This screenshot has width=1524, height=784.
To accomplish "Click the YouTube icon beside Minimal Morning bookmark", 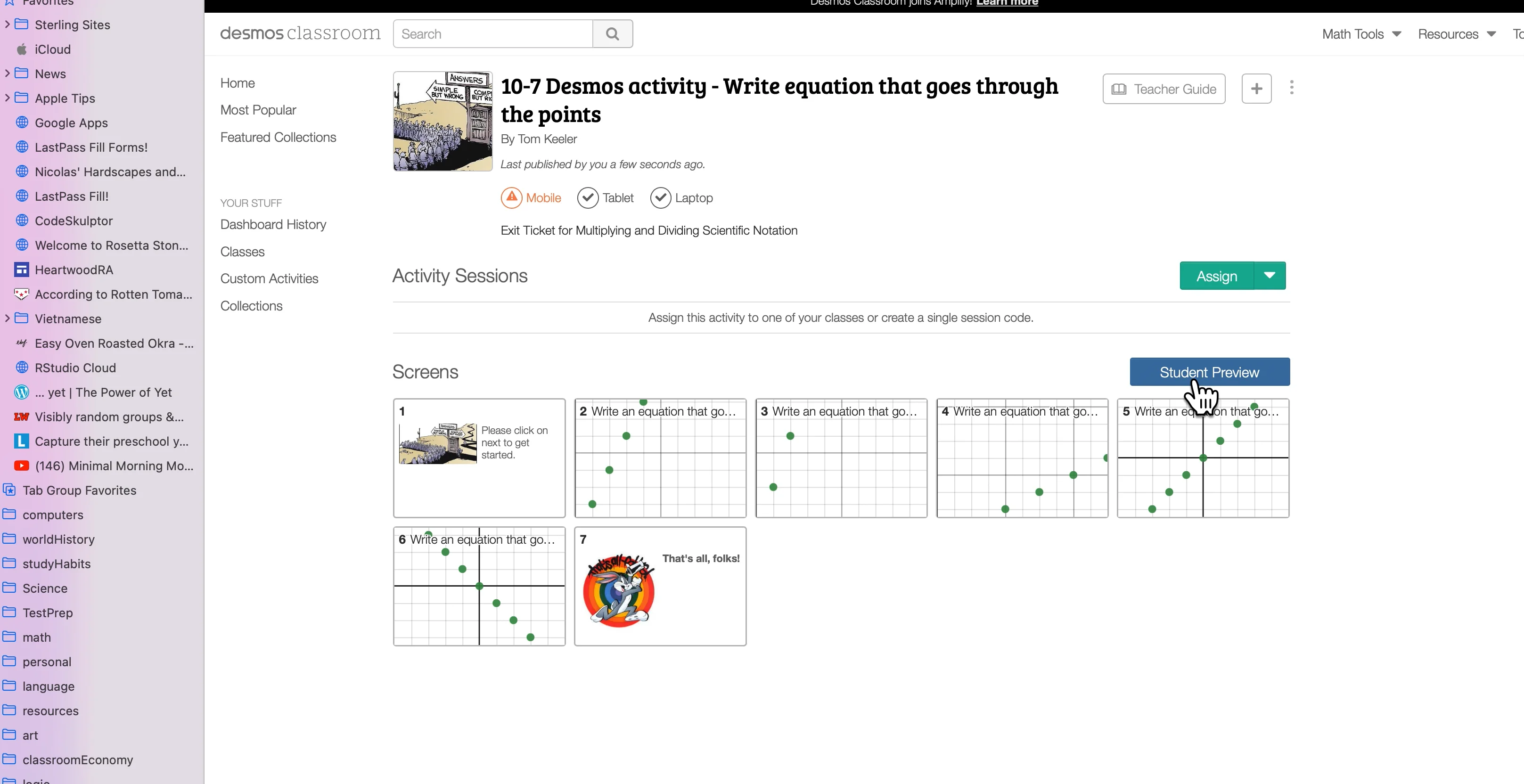I will (x=21, y=465).
